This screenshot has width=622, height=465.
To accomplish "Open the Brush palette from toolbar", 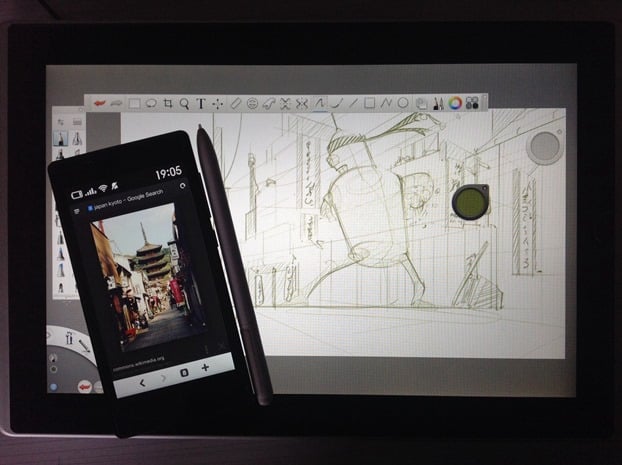I will [438, 104].
